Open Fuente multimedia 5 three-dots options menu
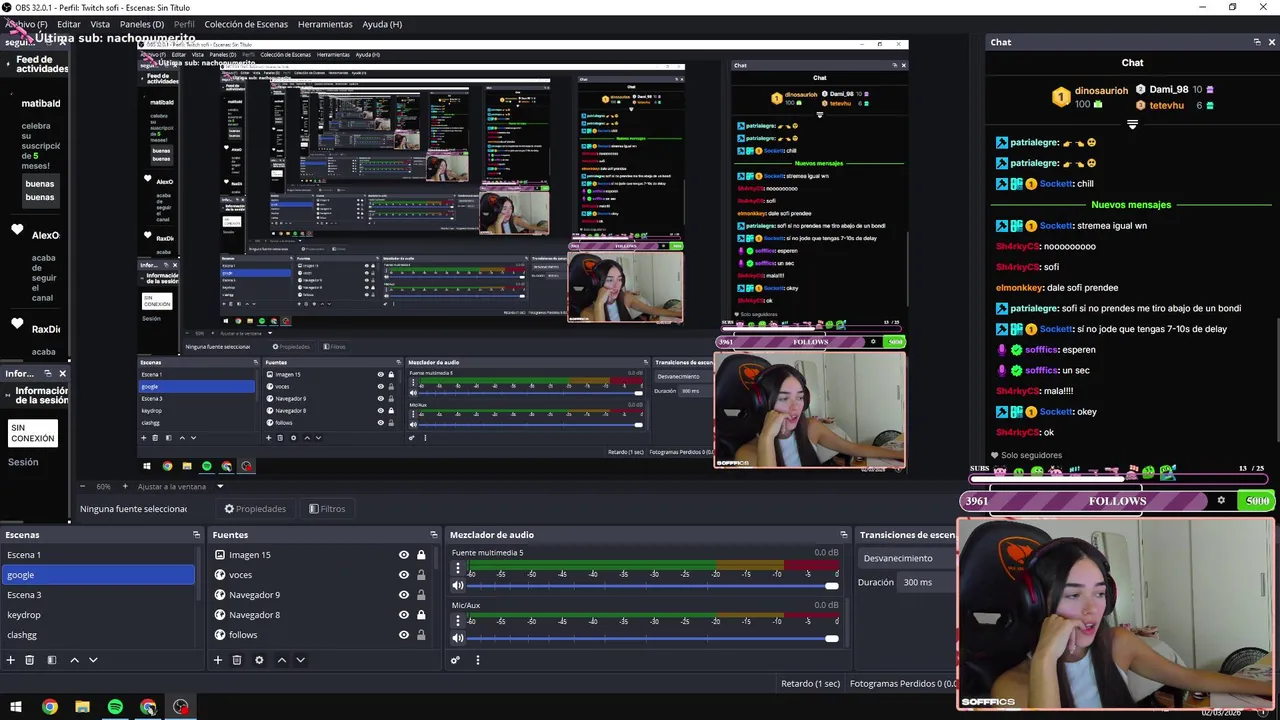Image resolution: width=1280 pixels, height=720 pixels. click(x=458, y=568)
